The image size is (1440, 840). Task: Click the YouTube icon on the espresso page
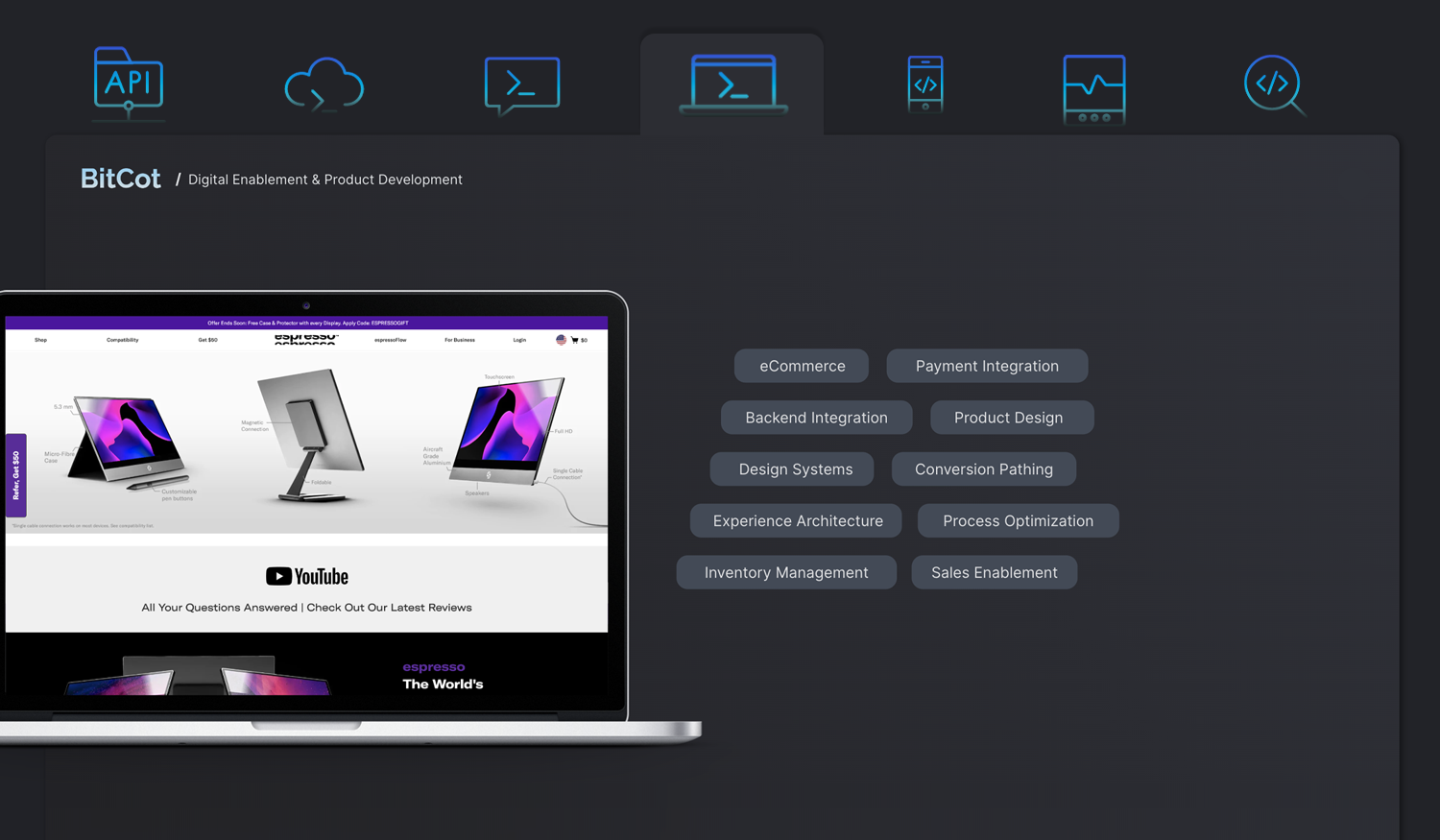[x=278, y=576]
